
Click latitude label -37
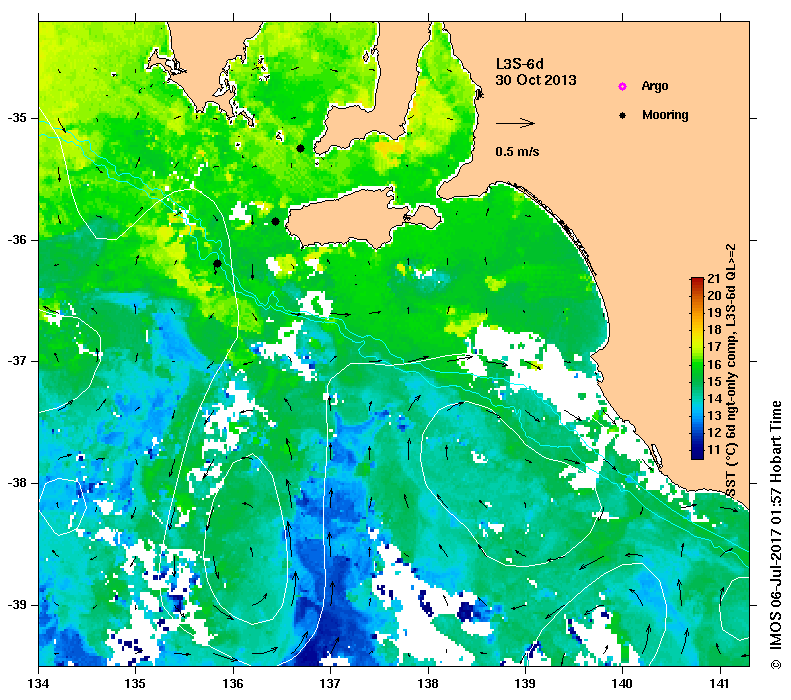click(x=18, y=362)
